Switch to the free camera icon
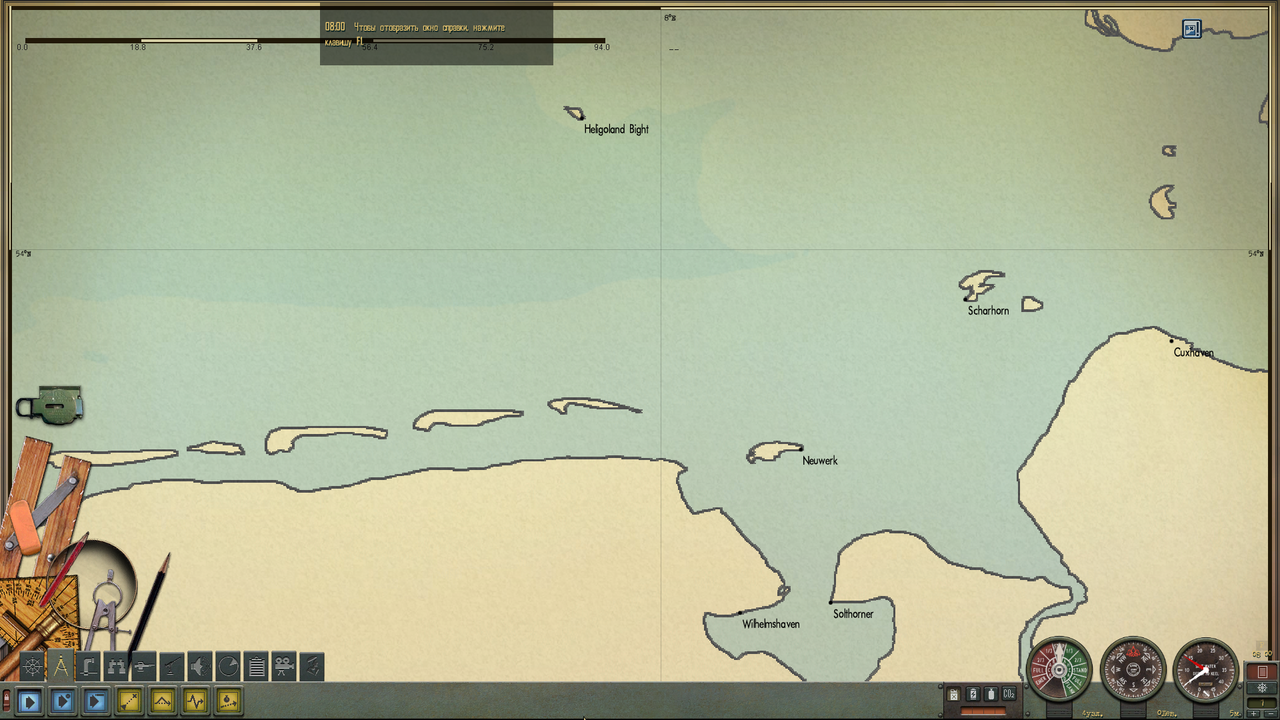Screen dimensions: 1280x720 (x=285, y=666)
